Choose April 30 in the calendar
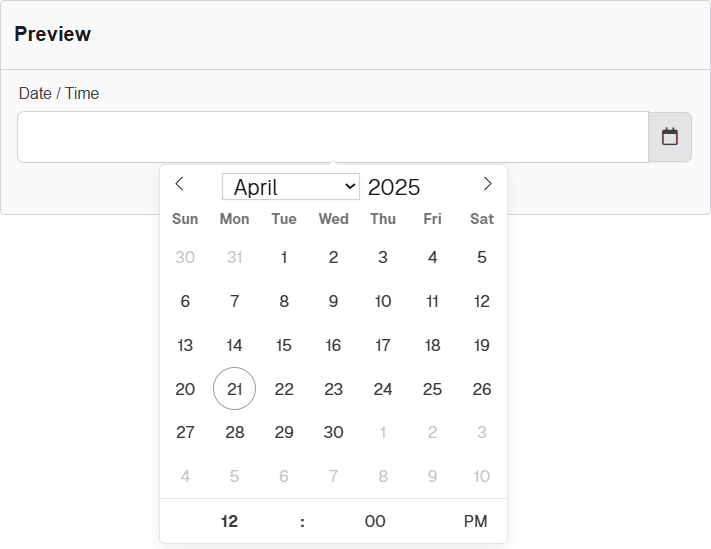Image resolution: width=711 pixels, height=549 pixels. click(333, 432)
